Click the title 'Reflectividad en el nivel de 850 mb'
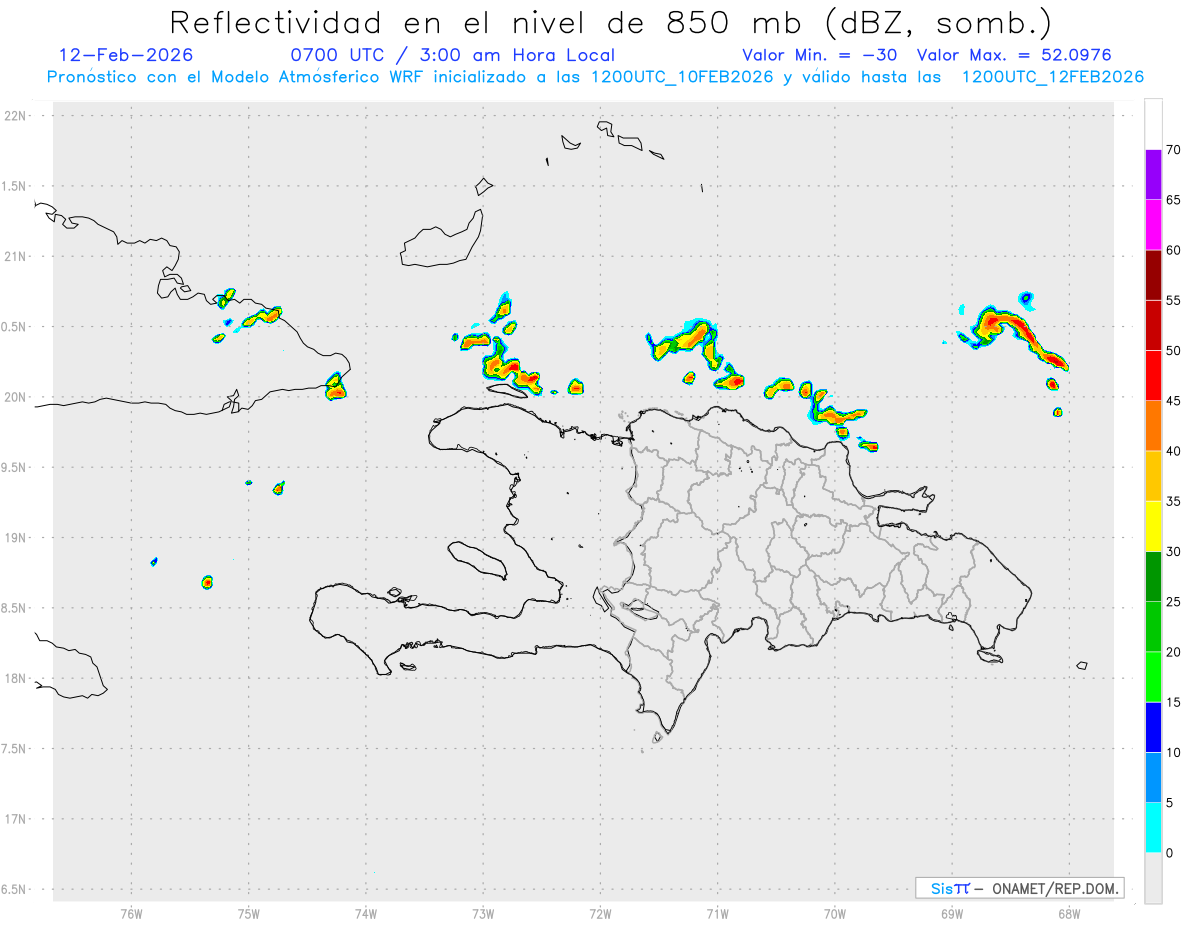This screenshot has width=1200, height=927. 485,22
